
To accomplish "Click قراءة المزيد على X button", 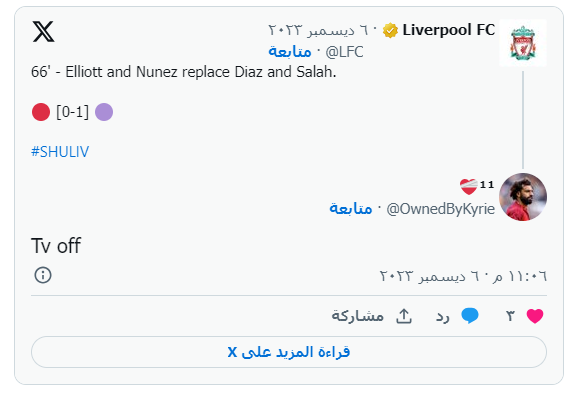I will [x=289, y=352].
